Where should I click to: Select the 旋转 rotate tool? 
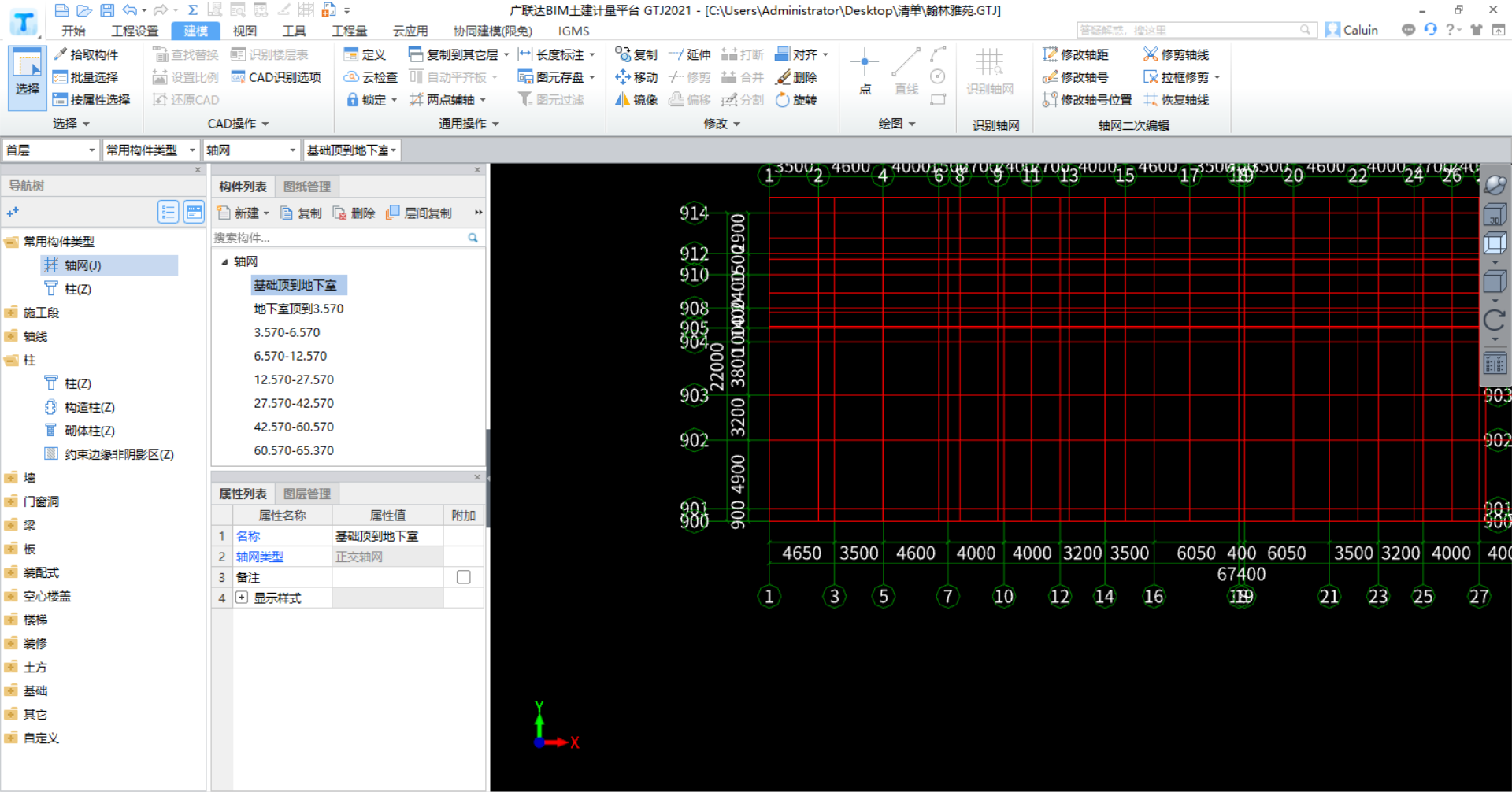click(x=797, y=100)
